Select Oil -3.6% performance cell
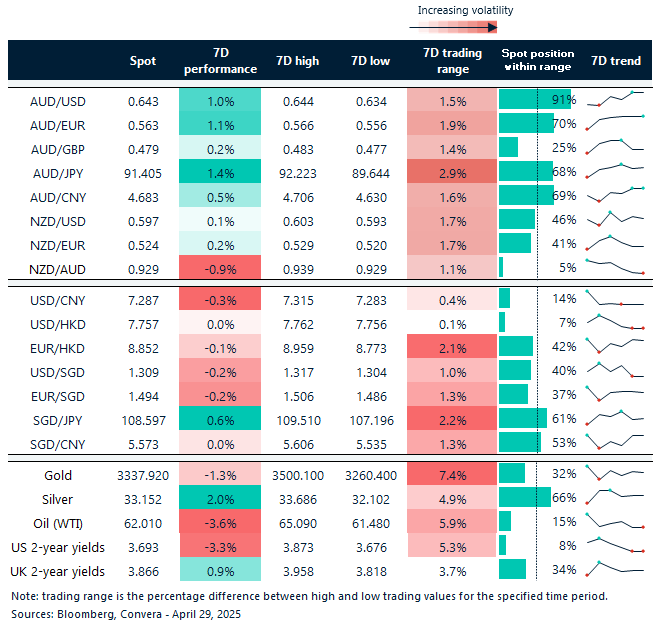Image resolution: width=658 pixels, height=631 pixels. coord(220,521)
